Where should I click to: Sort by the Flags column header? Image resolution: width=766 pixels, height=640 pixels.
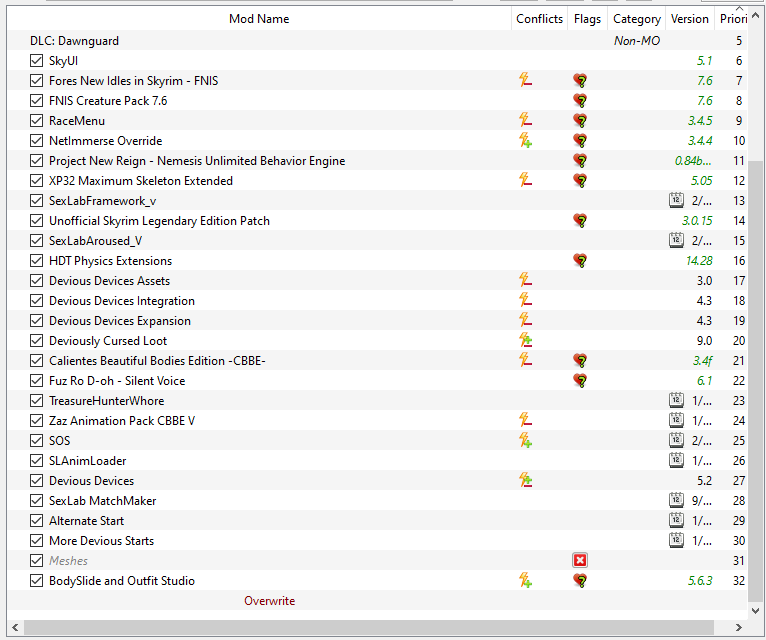click(x=587, y=19)
